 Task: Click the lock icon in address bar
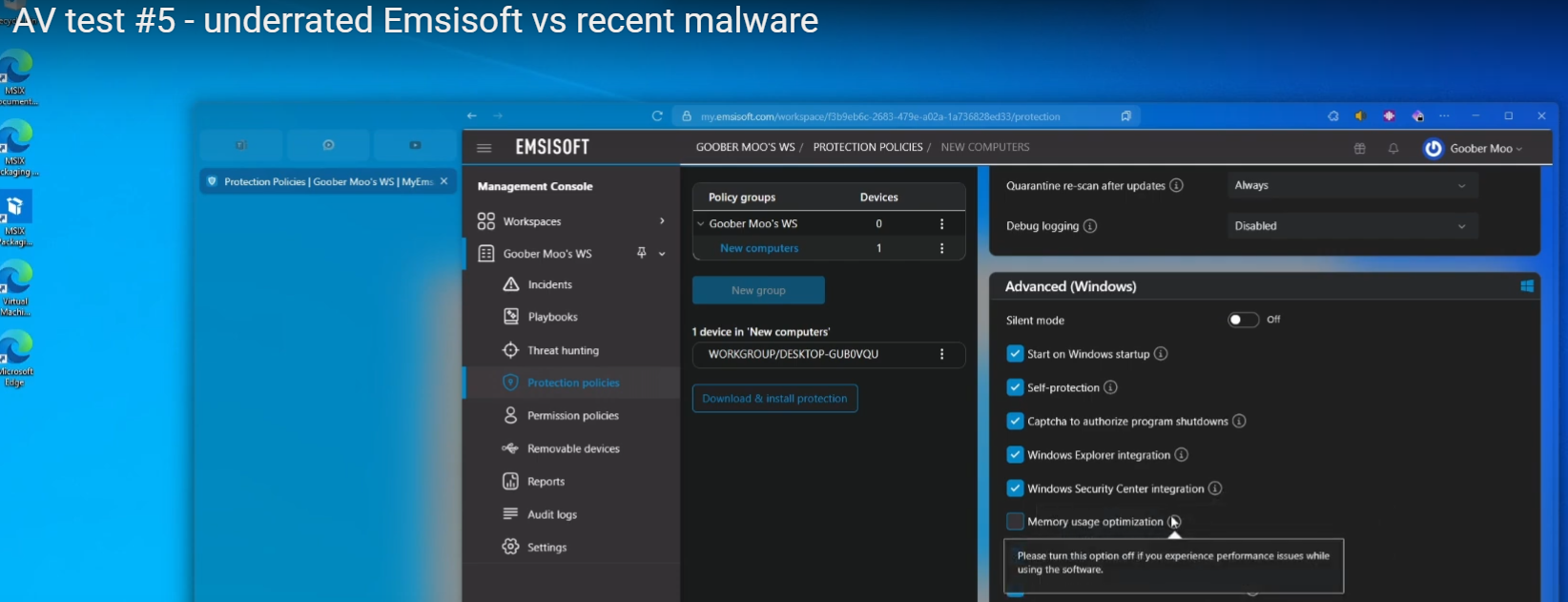coord(686,116)
